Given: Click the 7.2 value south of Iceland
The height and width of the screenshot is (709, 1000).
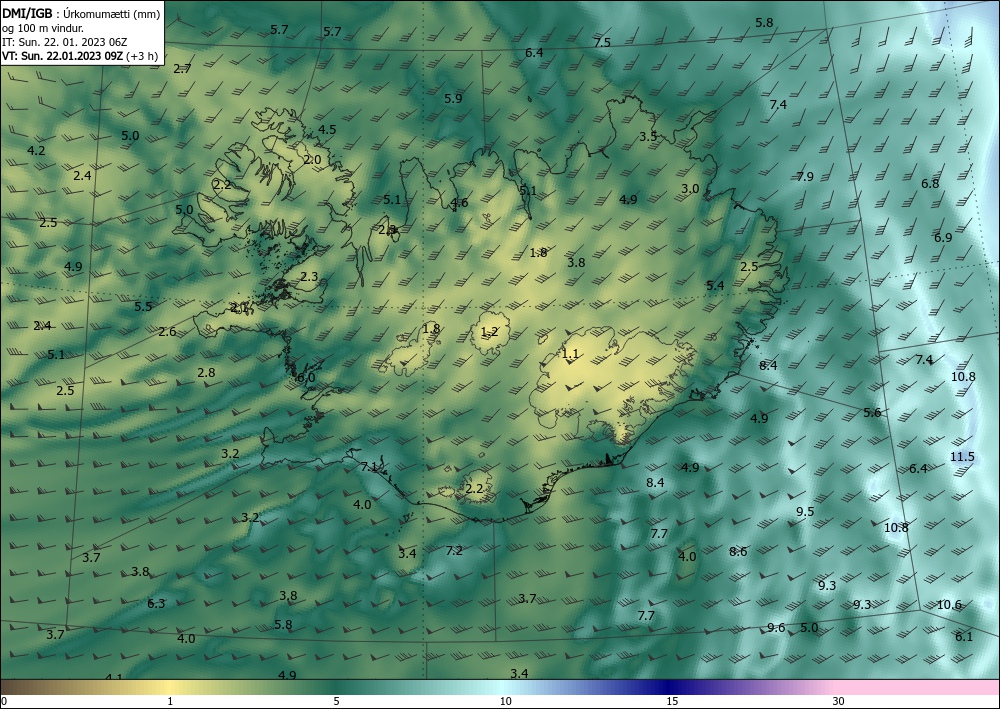Looking at the screenshot, I should click(x=454, y=550).
